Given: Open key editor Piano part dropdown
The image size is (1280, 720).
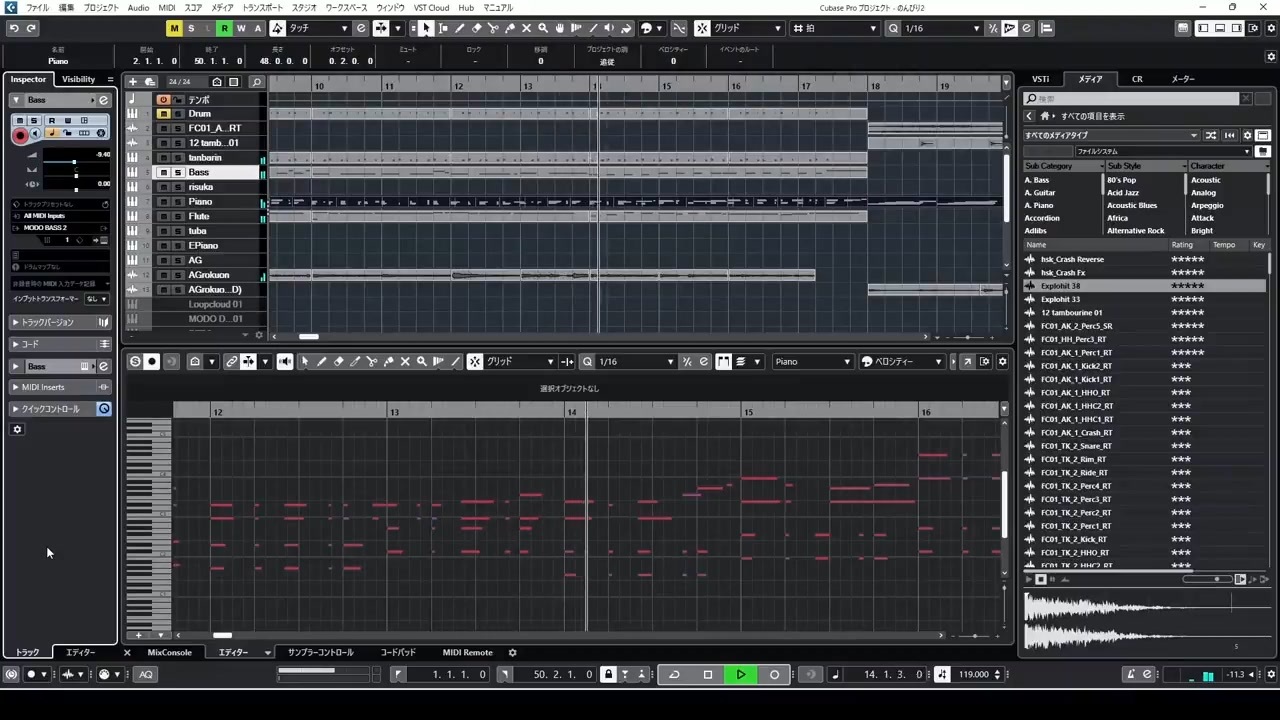Looking at the screenshot, I should [812, 362].
